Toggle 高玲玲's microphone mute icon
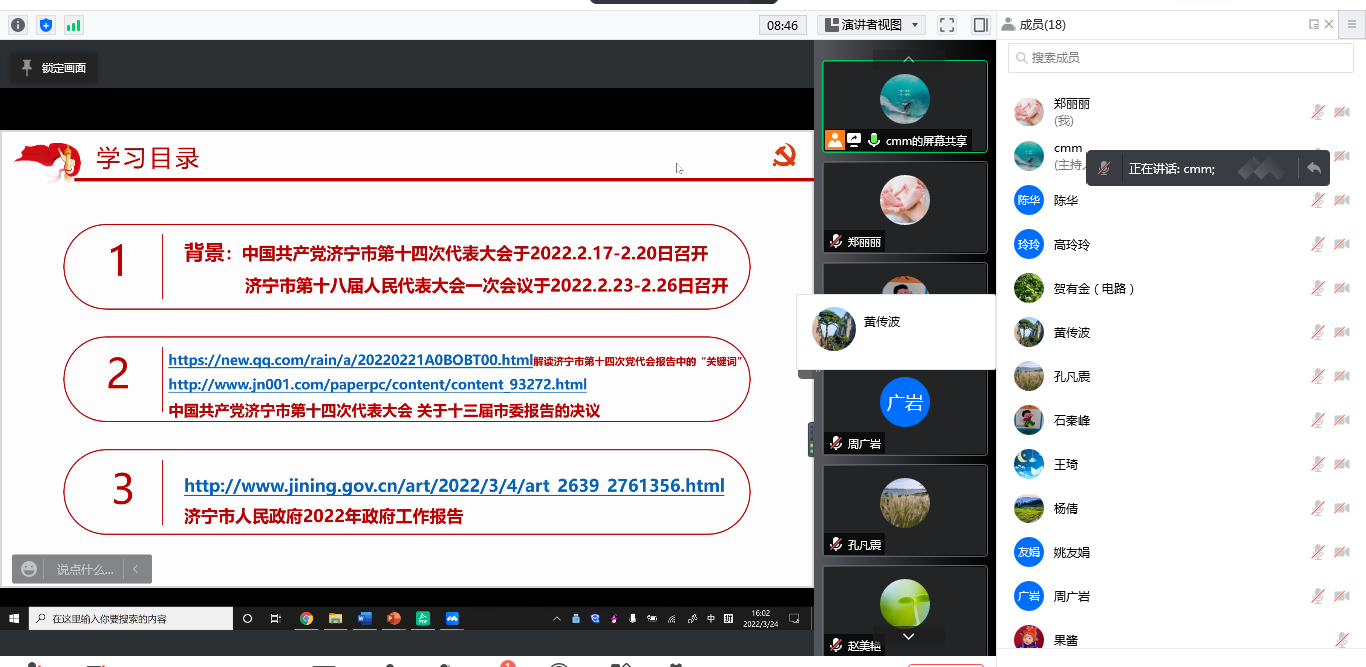Image resolution: width=1366 pixels, height=667 pixels. click(x=1318, y=244)
